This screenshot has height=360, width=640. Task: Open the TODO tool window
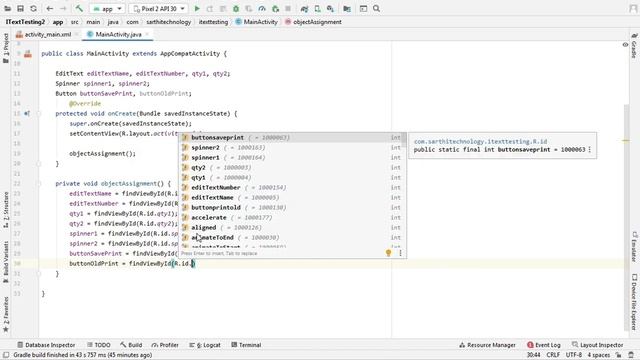coord(99,345)
